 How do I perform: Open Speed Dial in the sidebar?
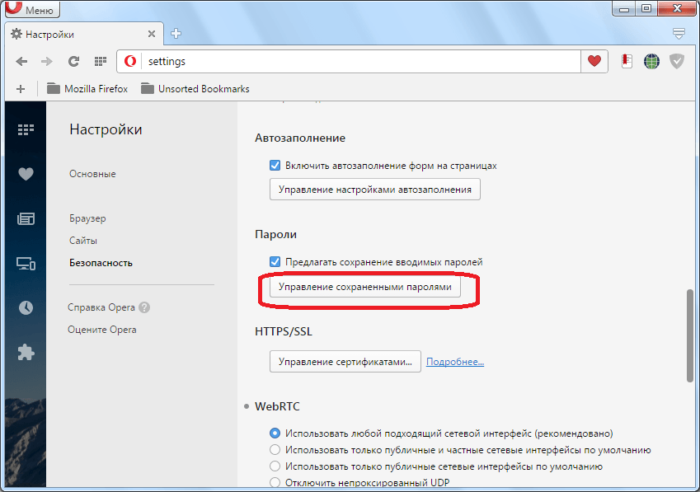[25, 129]
